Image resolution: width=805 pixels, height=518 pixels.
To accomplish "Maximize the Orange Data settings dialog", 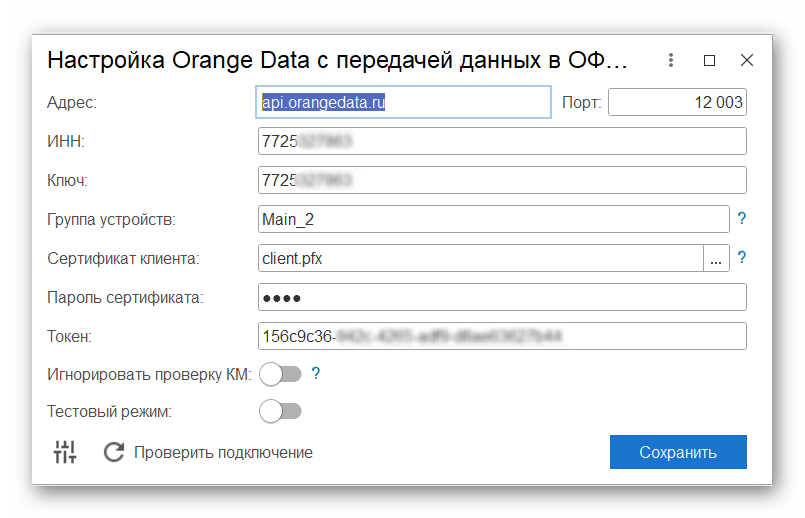I will [709, 61].
